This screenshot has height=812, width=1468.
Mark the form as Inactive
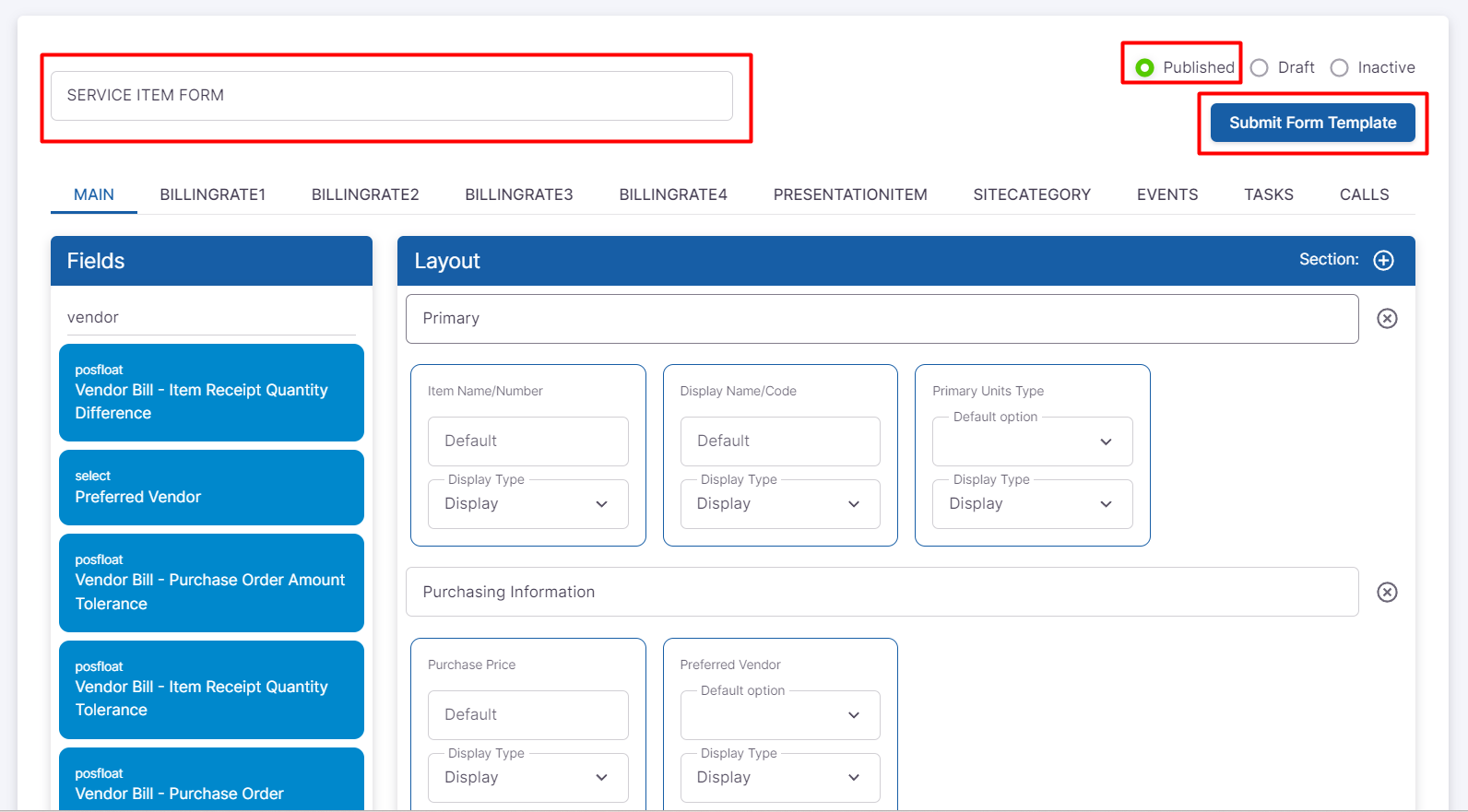1340,67
